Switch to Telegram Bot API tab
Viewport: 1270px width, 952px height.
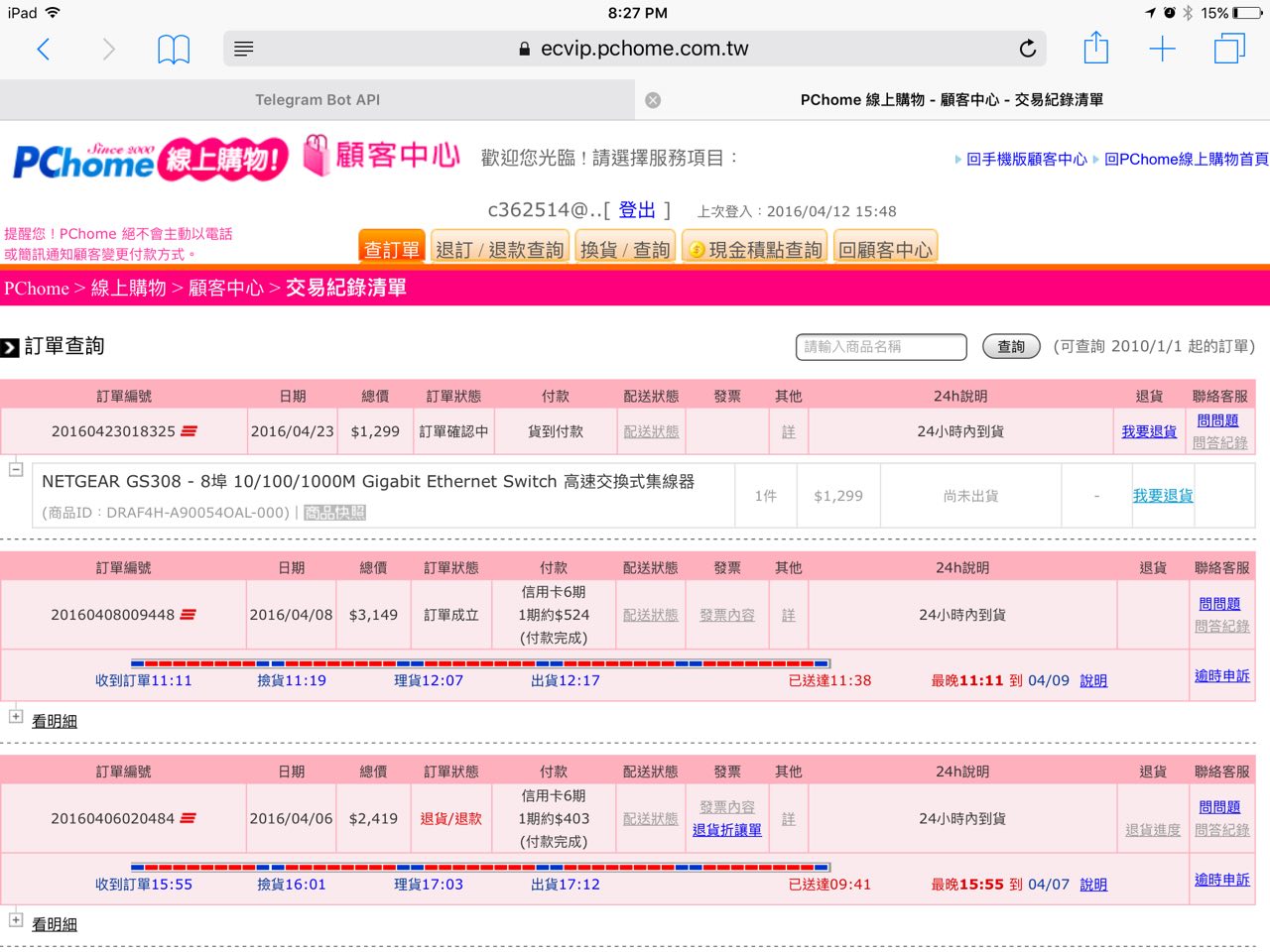click(x=317, y=100)
